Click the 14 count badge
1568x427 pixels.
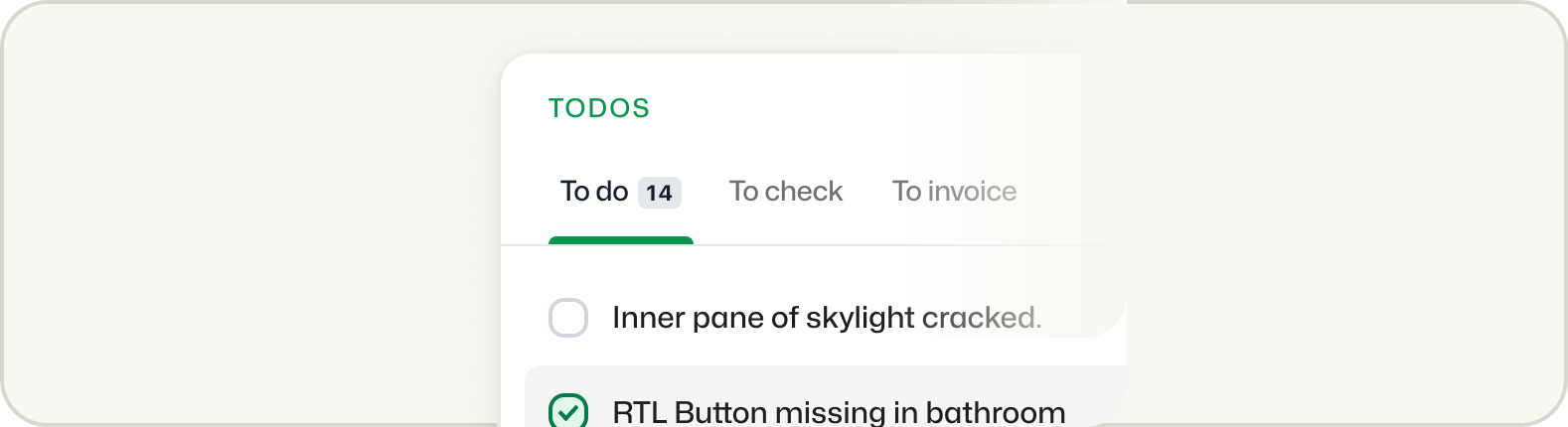[659, 193]
